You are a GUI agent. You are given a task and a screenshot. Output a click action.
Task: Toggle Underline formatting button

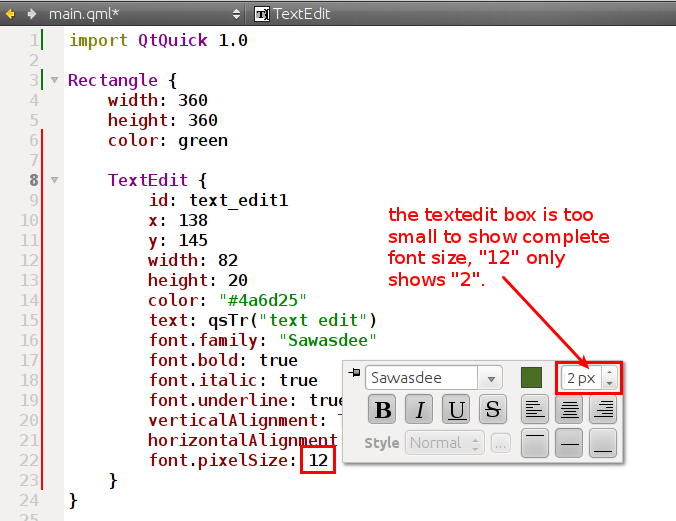(x=457, y=408)
